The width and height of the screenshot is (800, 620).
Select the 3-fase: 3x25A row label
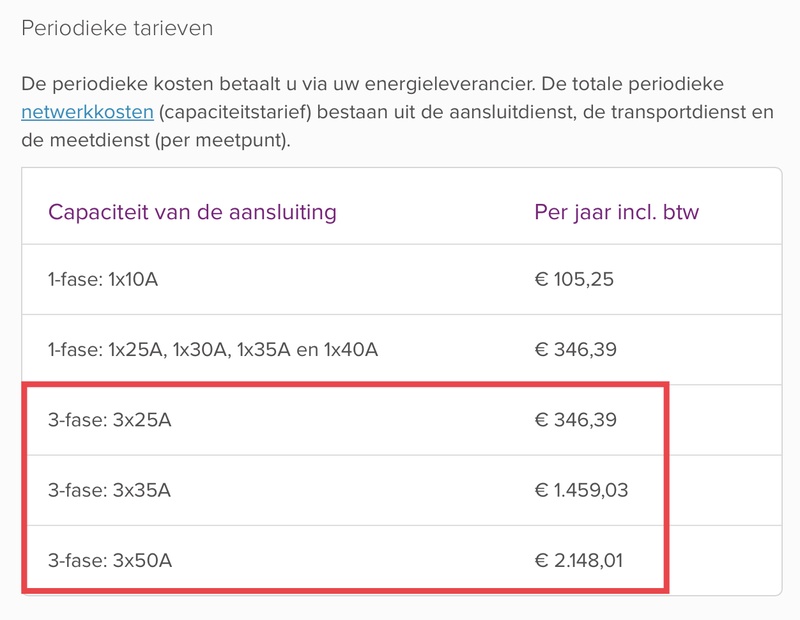pos(110,420)
